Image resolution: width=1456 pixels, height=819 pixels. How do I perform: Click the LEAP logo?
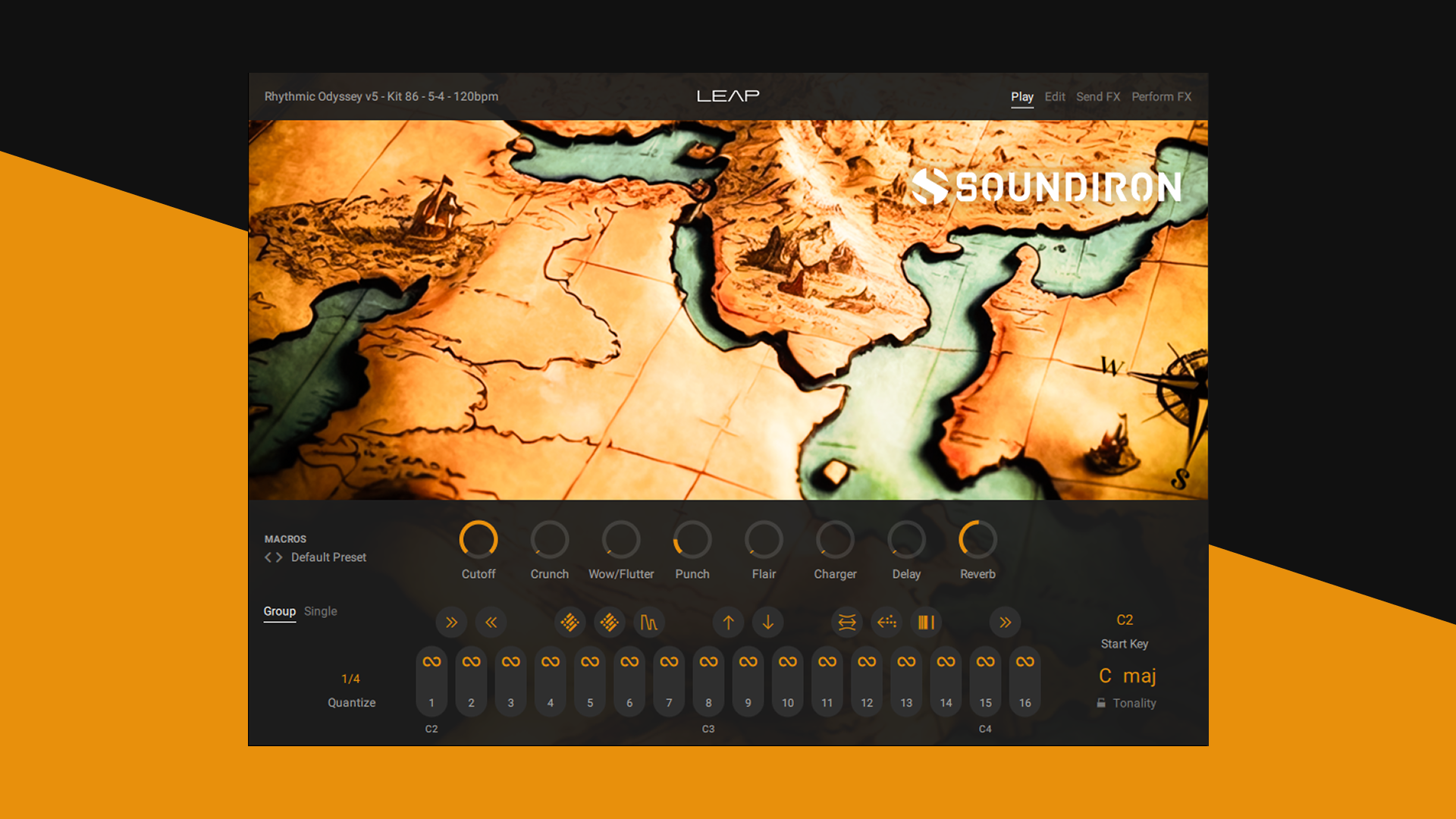[728, 96]
